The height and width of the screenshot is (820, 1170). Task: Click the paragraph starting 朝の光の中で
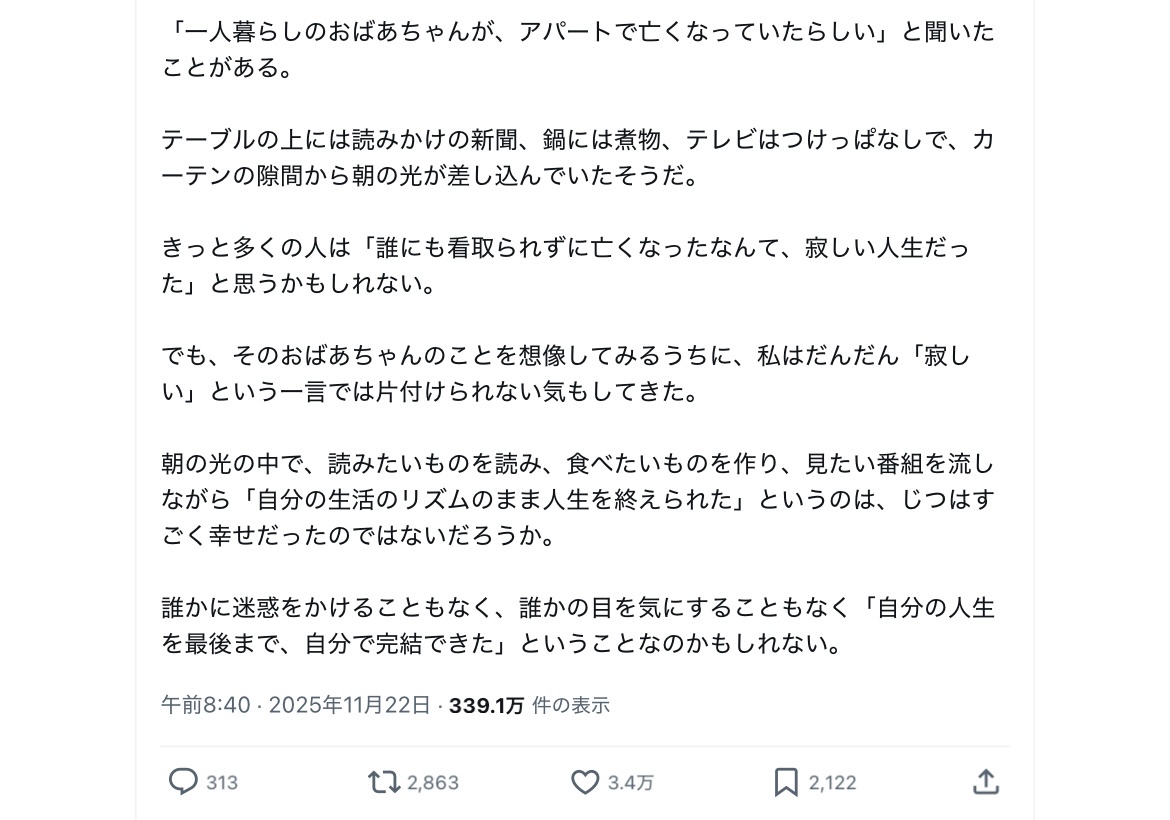coord(578,500)
